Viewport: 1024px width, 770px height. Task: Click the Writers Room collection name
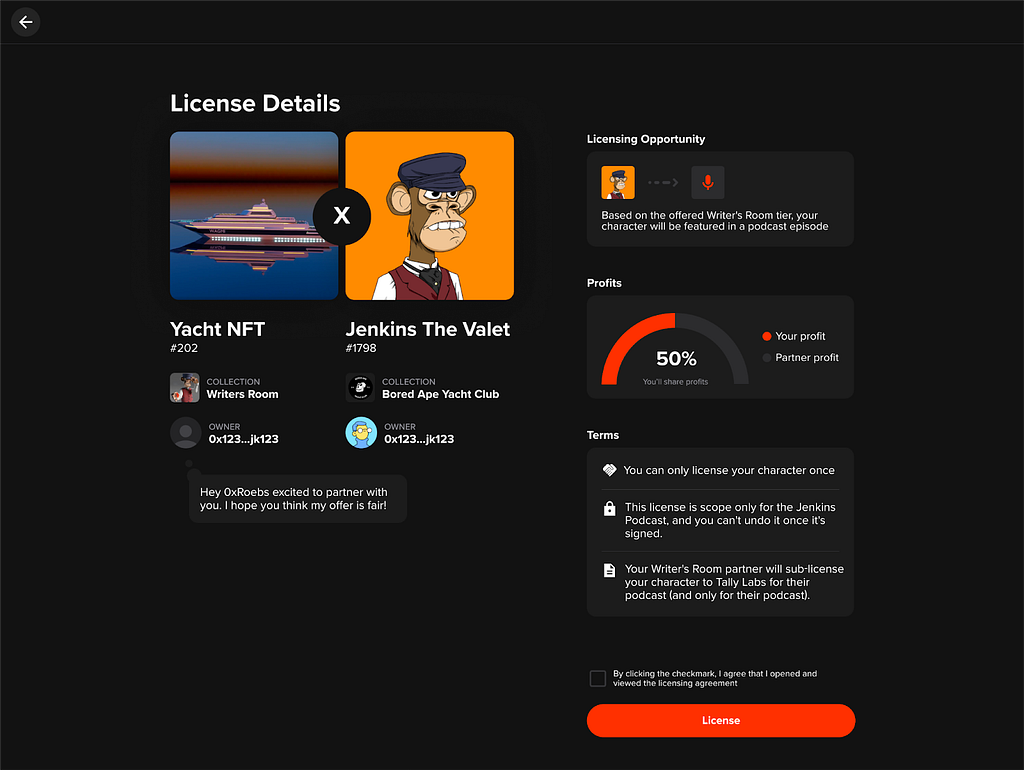pyautogui.click(x=242, y=394)
